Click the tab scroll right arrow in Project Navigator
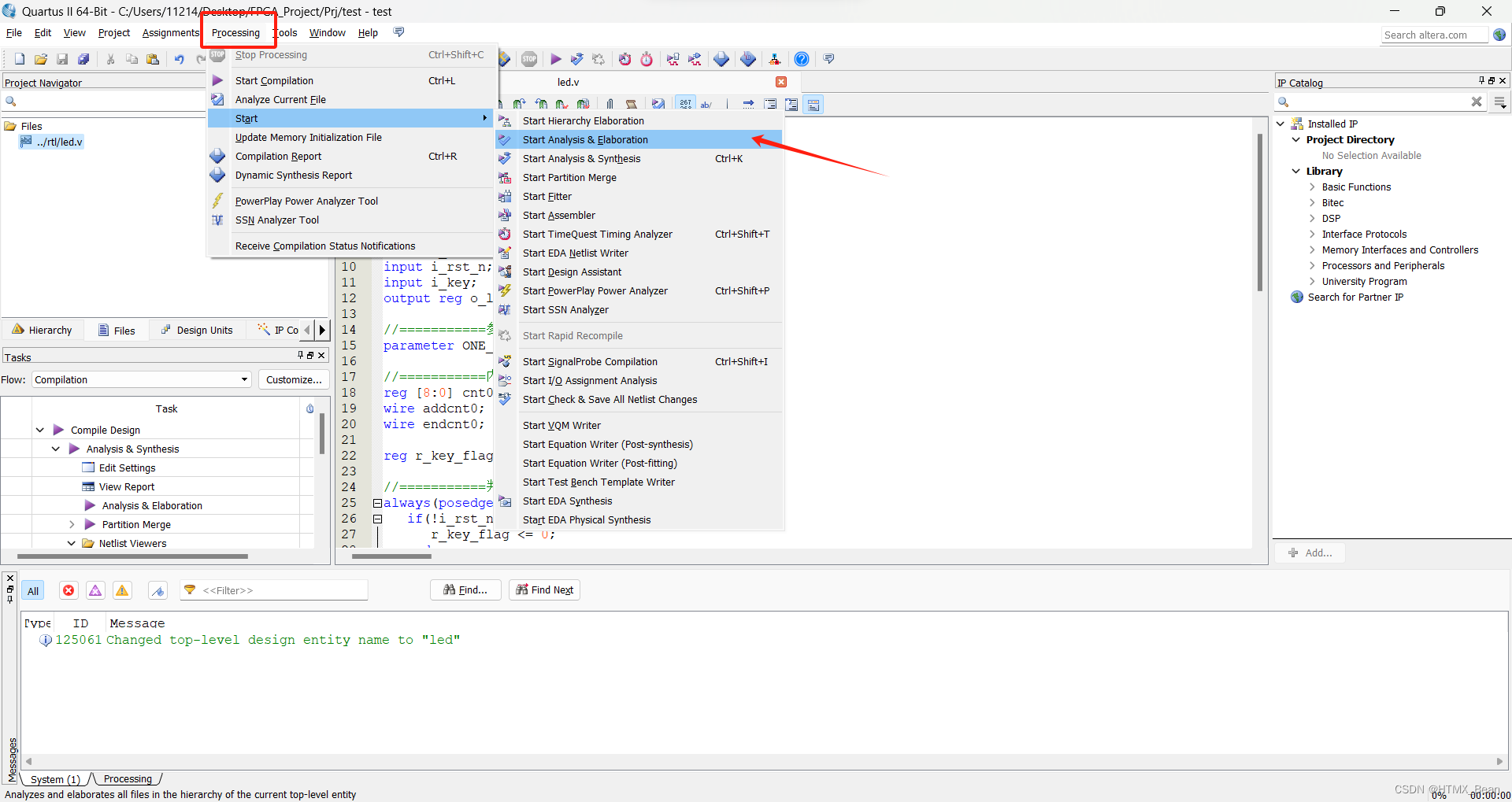The height and width of the screenshot is (802, 1512). pyautogui.click(x=321, y=330)
